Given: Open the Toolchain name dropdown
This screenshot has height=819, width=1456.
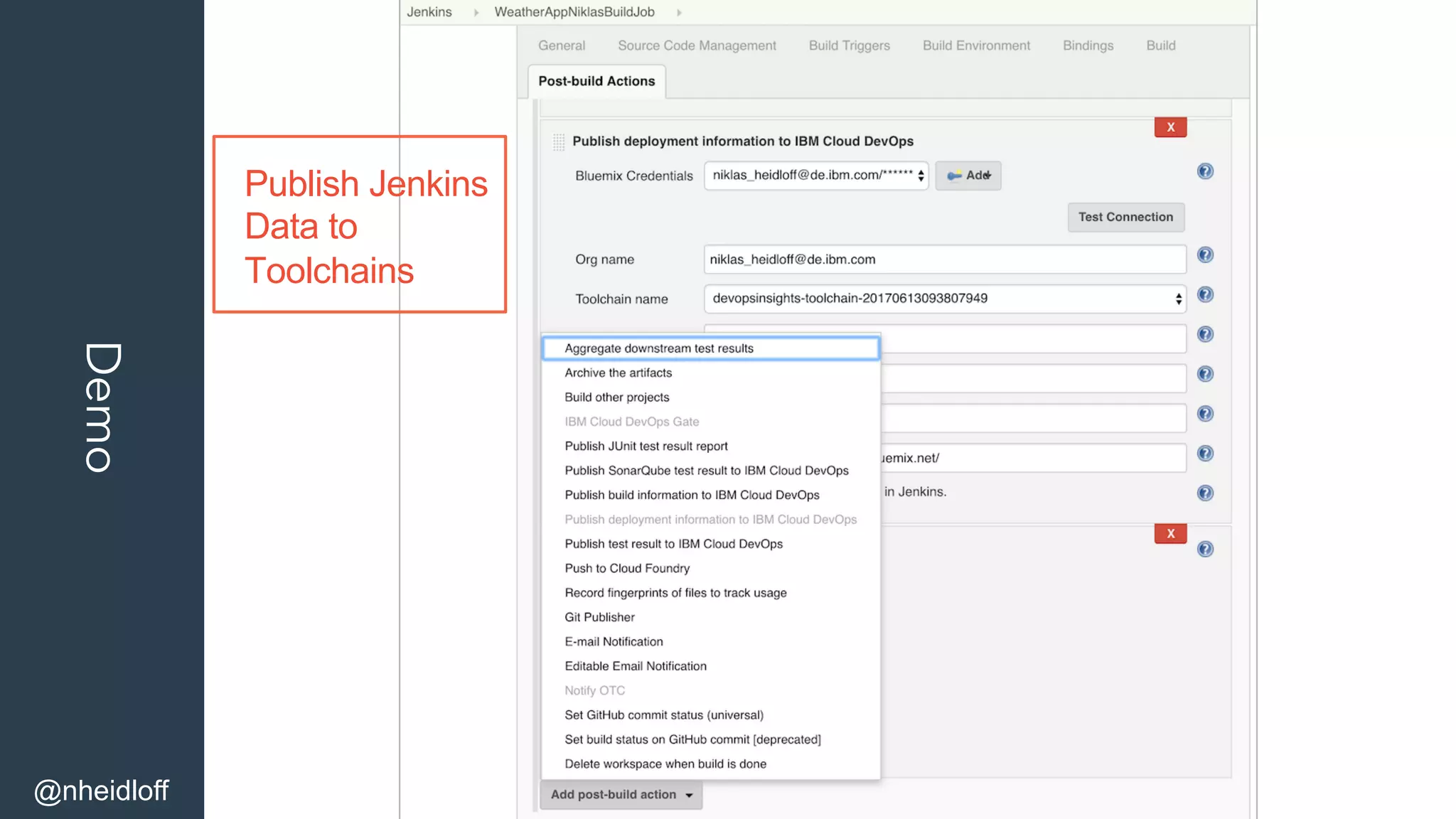Looking at the screenshot, I should pyautogui.click(x=945, y=299).
